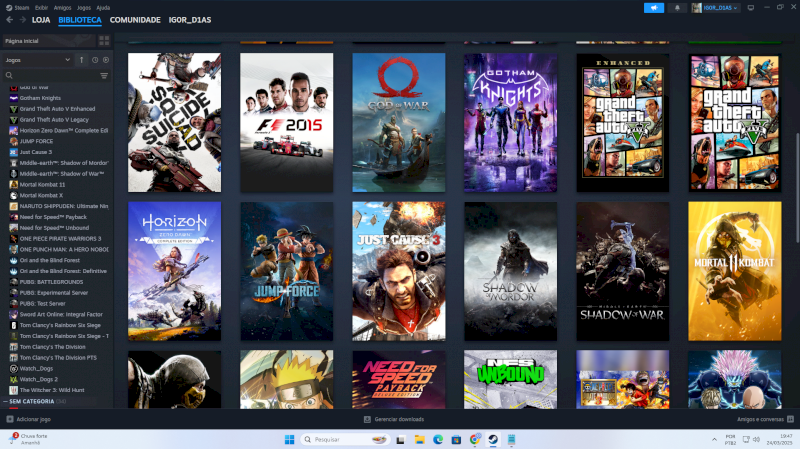The width and height of the screenshot is (800, 449).
Task: Open the Jogos menu in menu bar
Action: tap(84, 8)
